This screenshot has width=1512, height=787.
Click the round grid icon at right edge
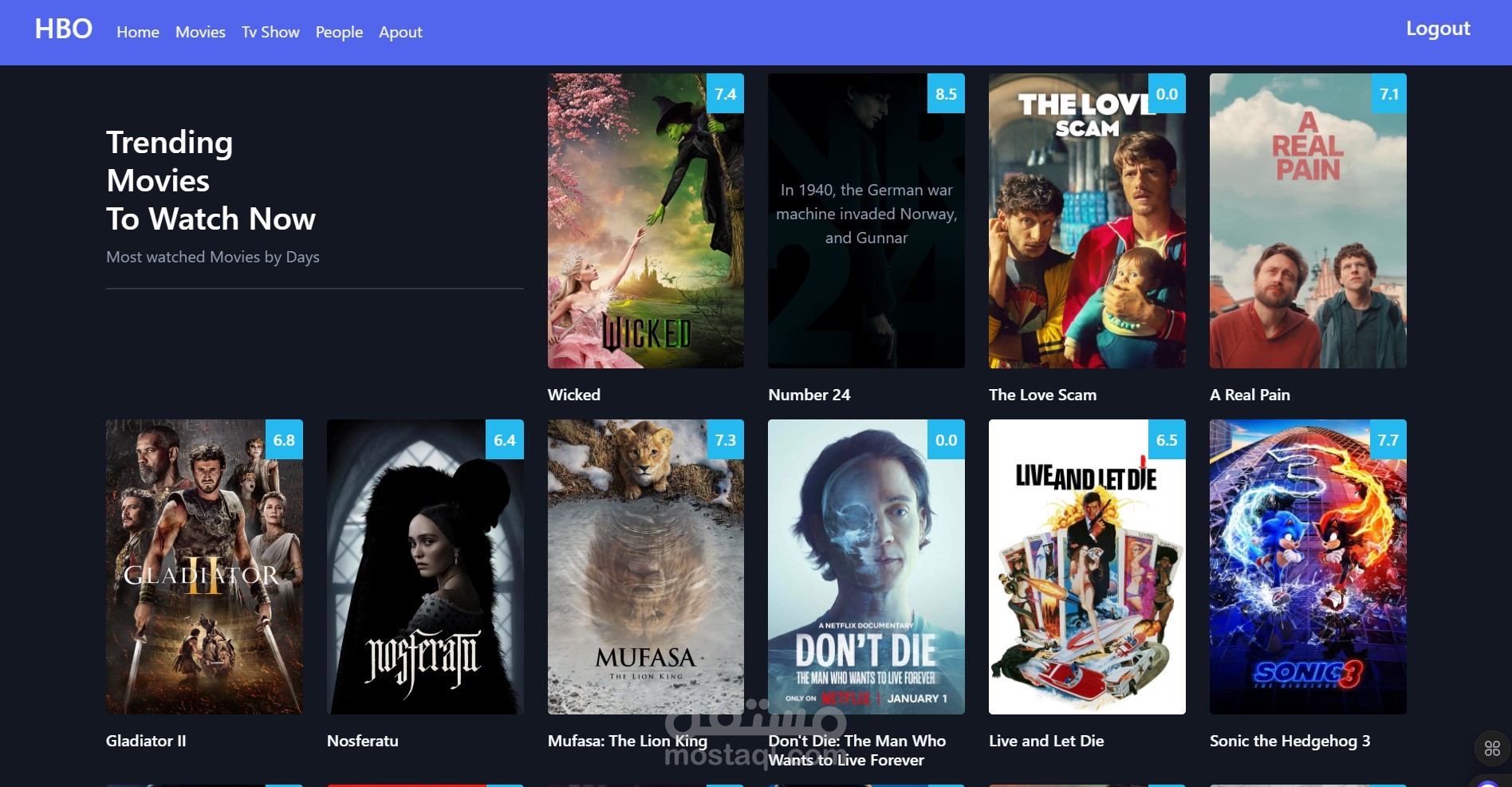point(1492,749)
